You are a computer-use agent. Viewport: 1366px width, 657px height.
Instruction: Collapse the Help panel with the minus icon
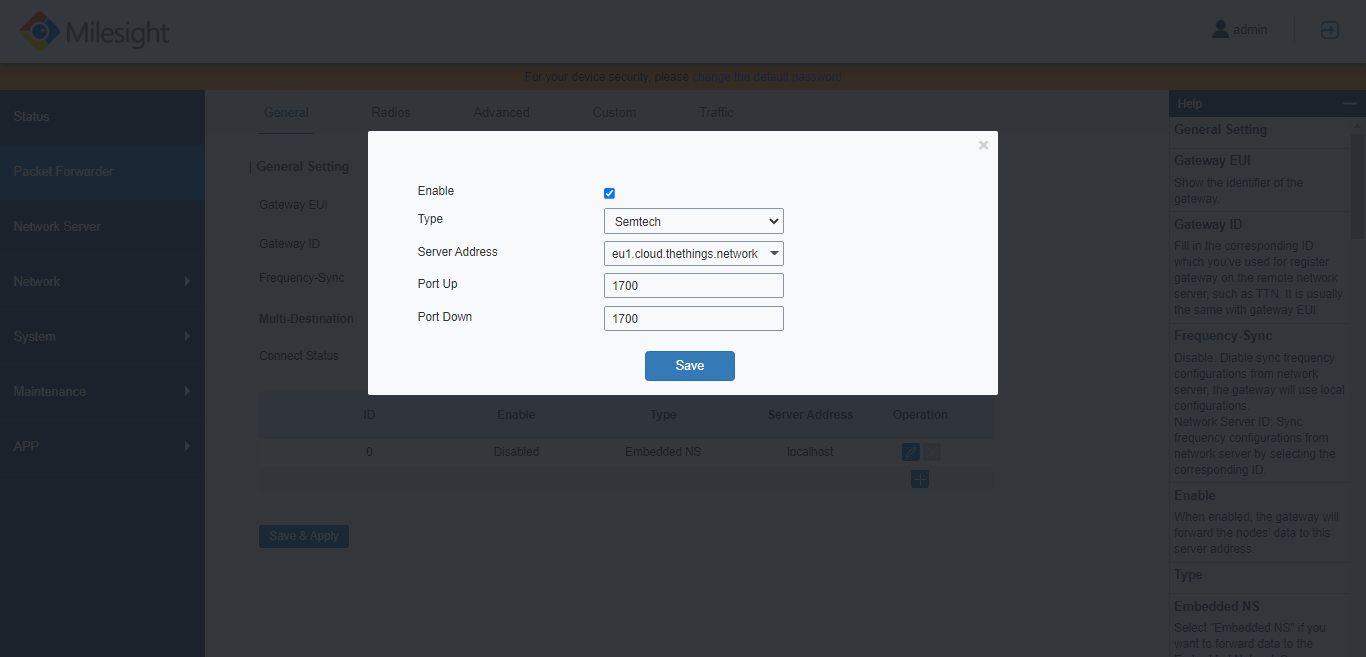[x=1349, y=103]
